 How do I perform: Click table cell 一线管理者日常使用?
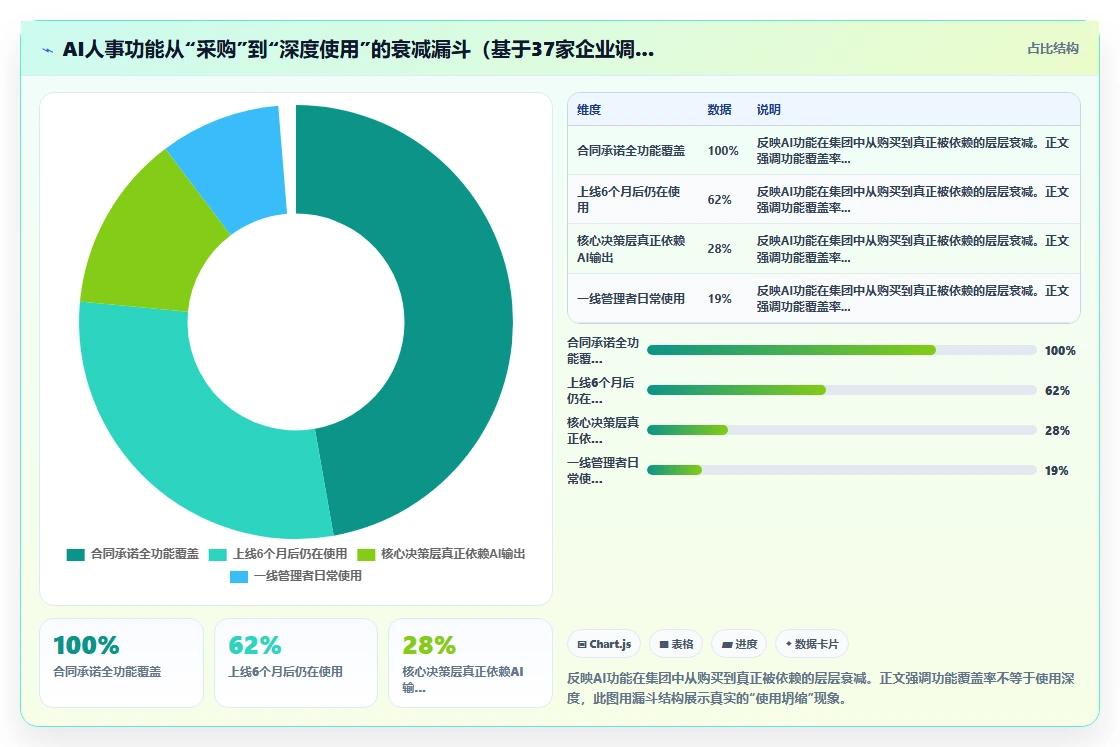click(631, 299)
